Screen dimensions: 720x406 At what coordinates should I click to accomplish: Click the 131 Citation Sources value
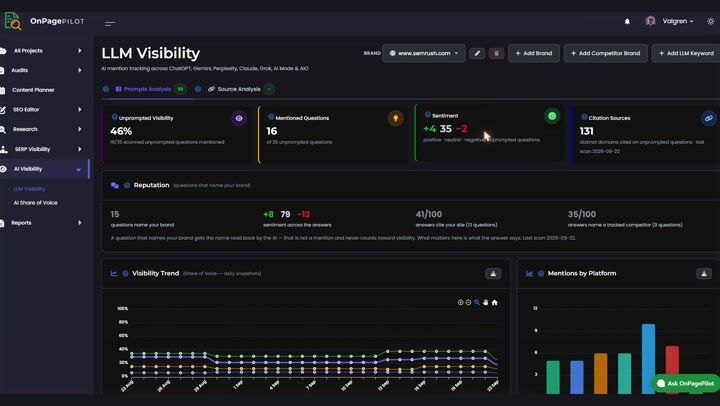tap(586, 131)
